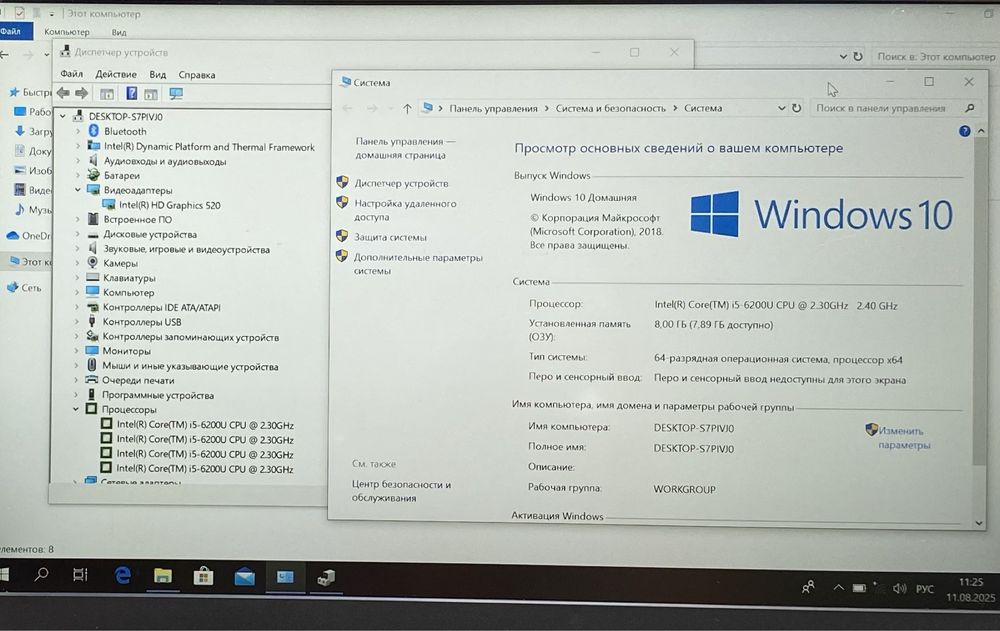Click Изменить параметры link
The height and width of the screenshot is (631, 1000).
tap(903, 438)
